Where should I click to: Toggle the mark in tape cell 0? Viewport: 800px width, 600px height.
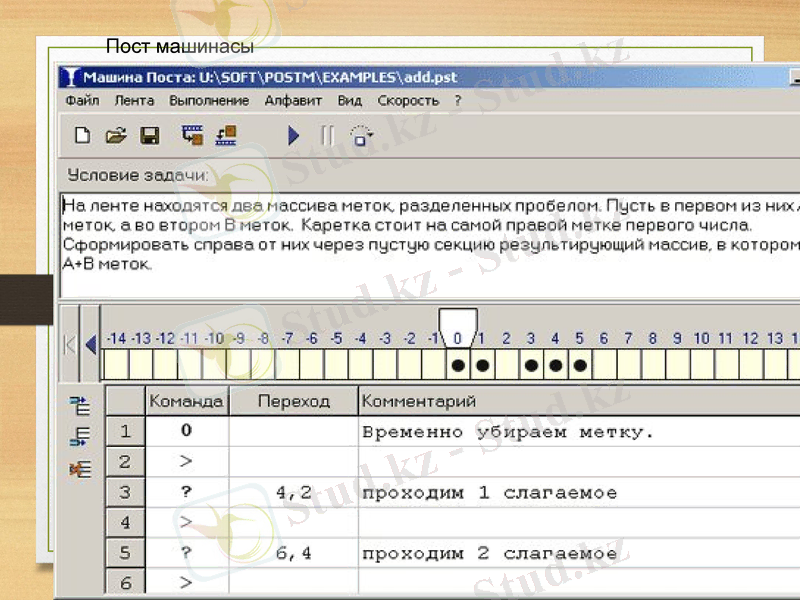click(x=458, y=365)
